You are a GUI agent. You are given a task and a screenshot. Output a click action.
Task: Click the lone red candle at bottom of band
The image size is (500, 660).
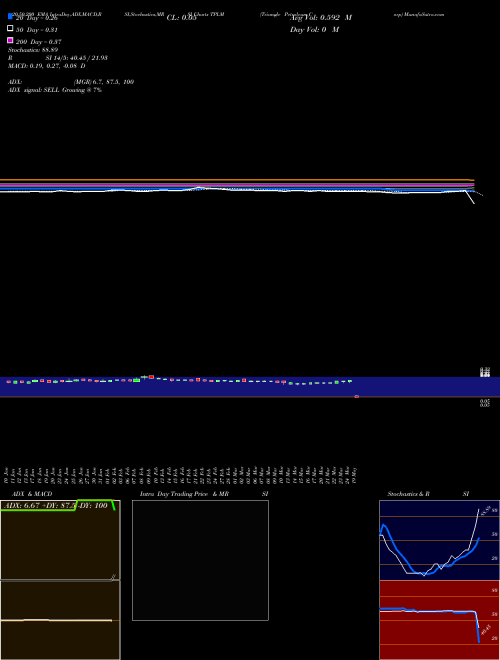pos(356,397)
